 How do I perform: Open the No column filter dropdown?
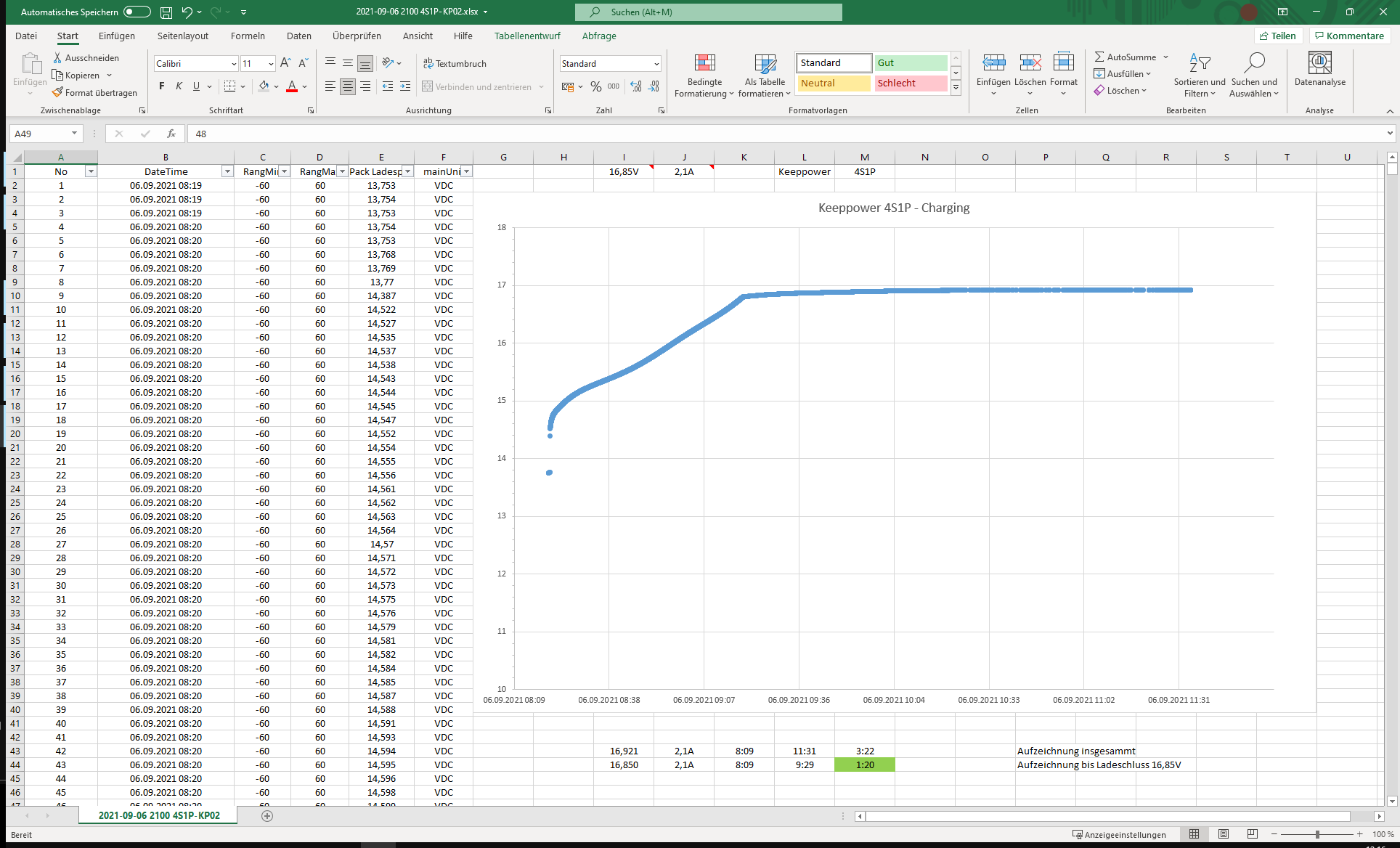[x=91, y=171]
